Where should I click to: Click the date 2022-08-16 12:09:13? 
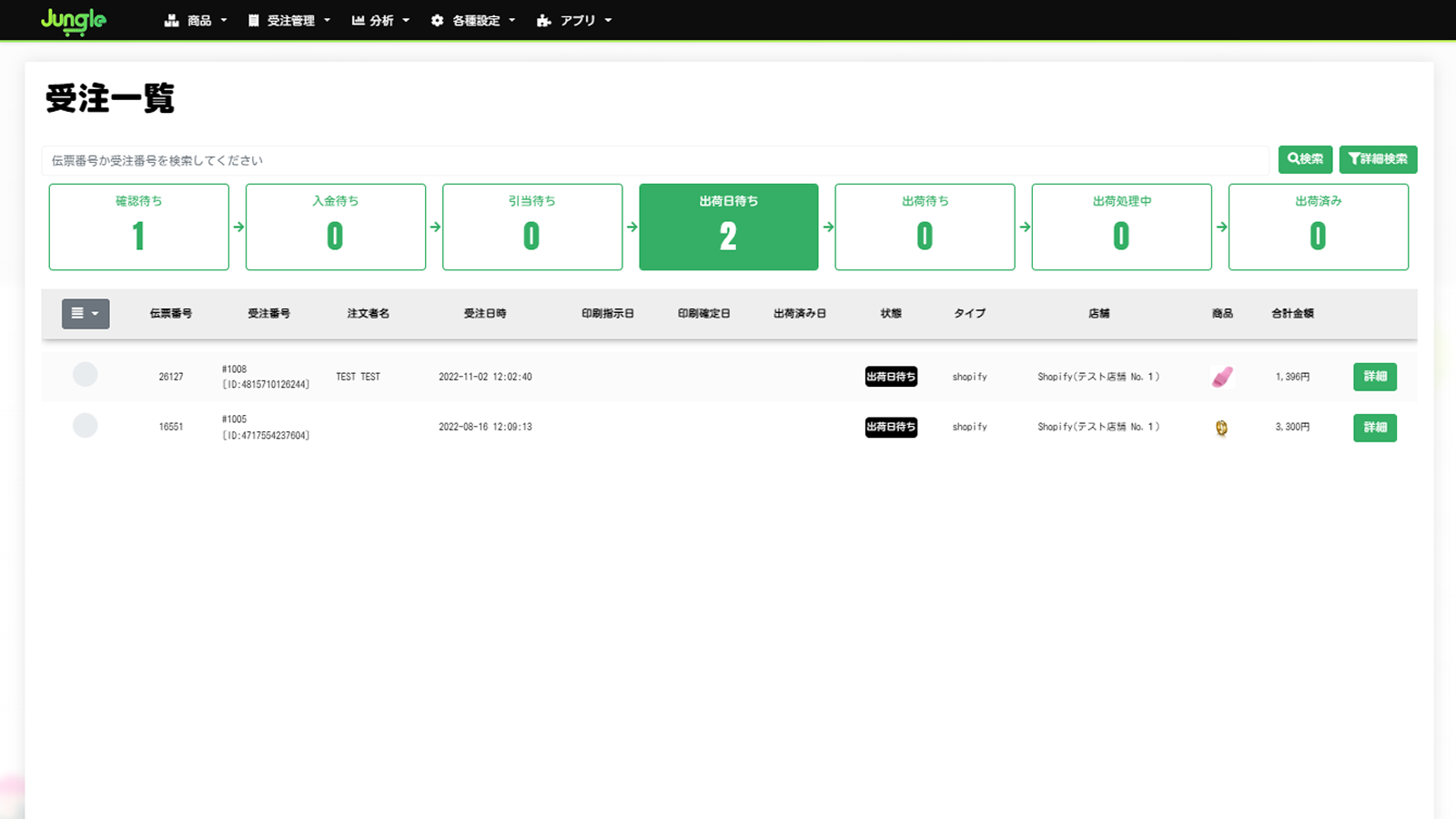tap(486, 427)
